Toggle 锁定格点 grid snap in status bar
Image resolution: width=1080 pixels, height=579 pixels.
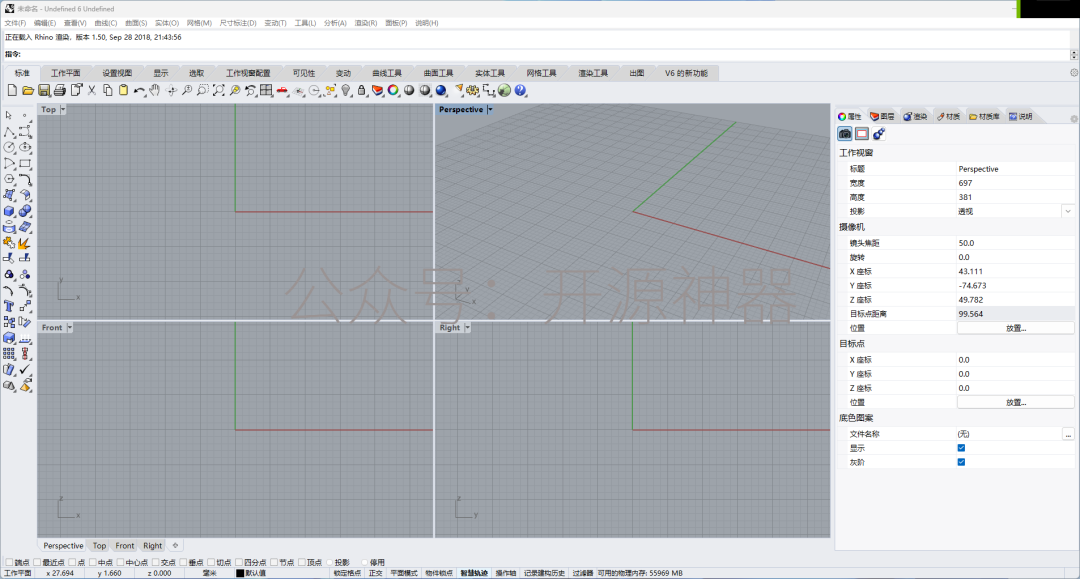pos(347,573)
